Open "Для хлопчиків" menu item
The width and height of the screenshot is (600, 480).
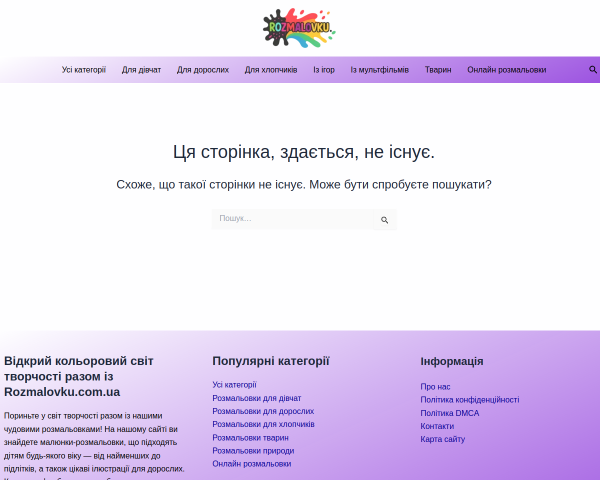[x=271, y=70]
